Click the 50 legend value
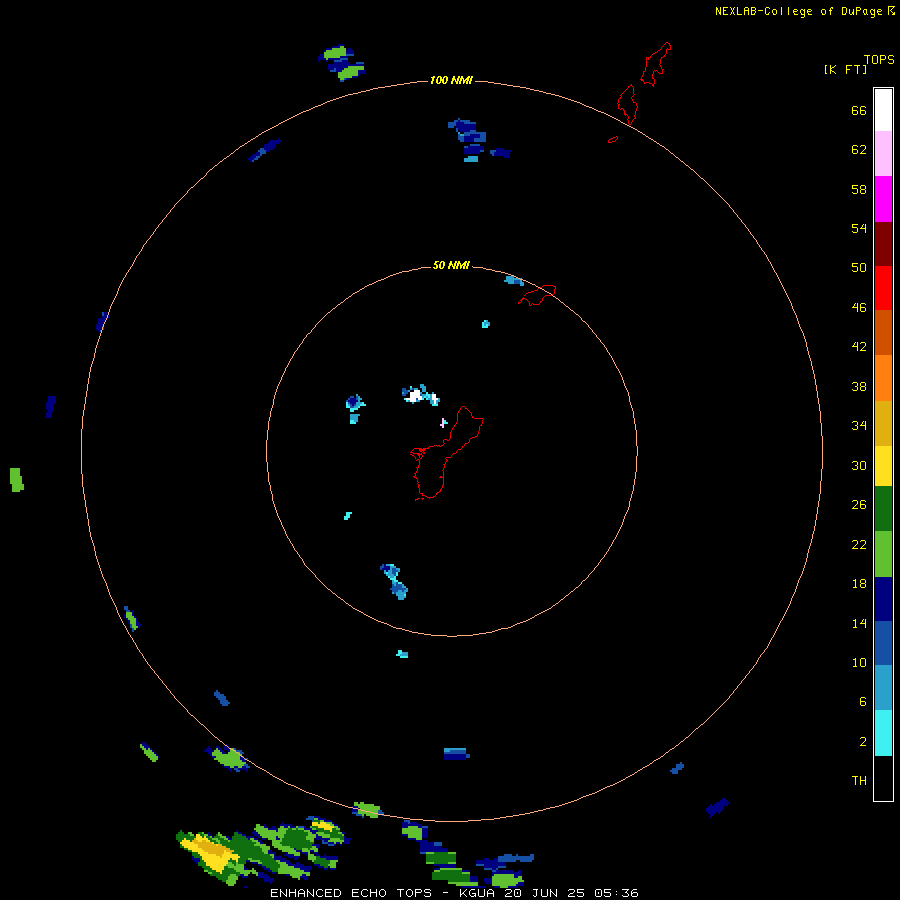Viewport: 900px width, 900px height. [x=859, y=267]
